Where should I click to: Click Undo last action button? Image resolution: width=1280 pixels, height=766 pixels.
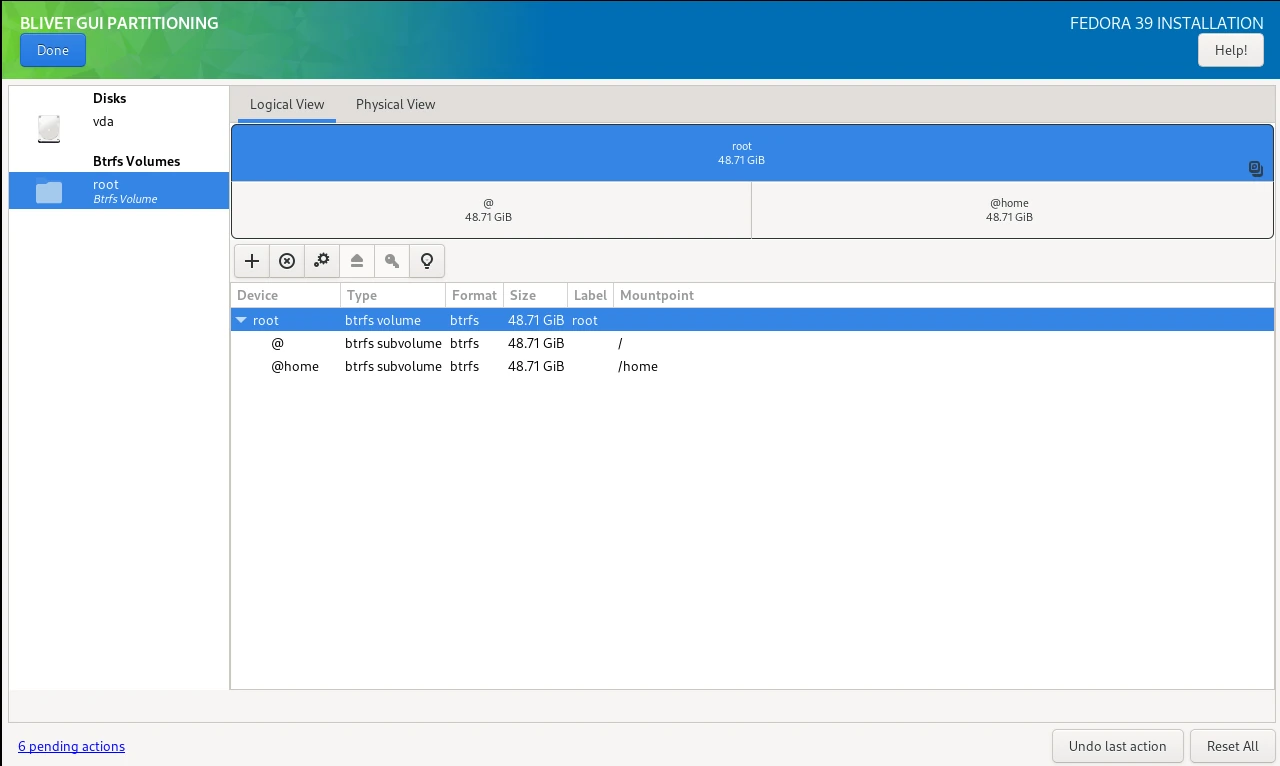1118,746
